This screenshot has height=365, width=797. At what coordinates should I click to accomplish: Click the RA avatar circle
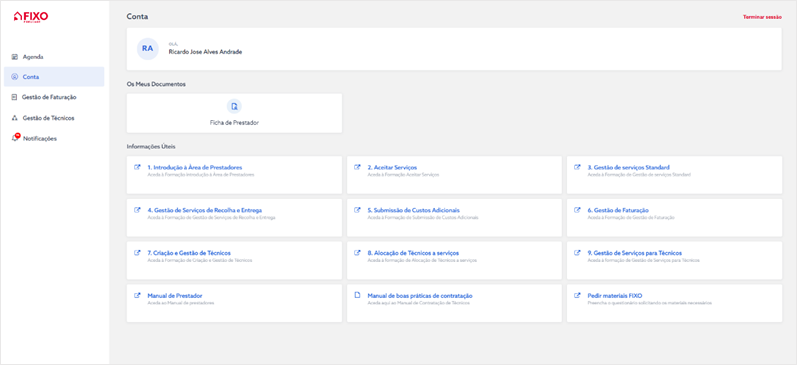pos(147,49)
